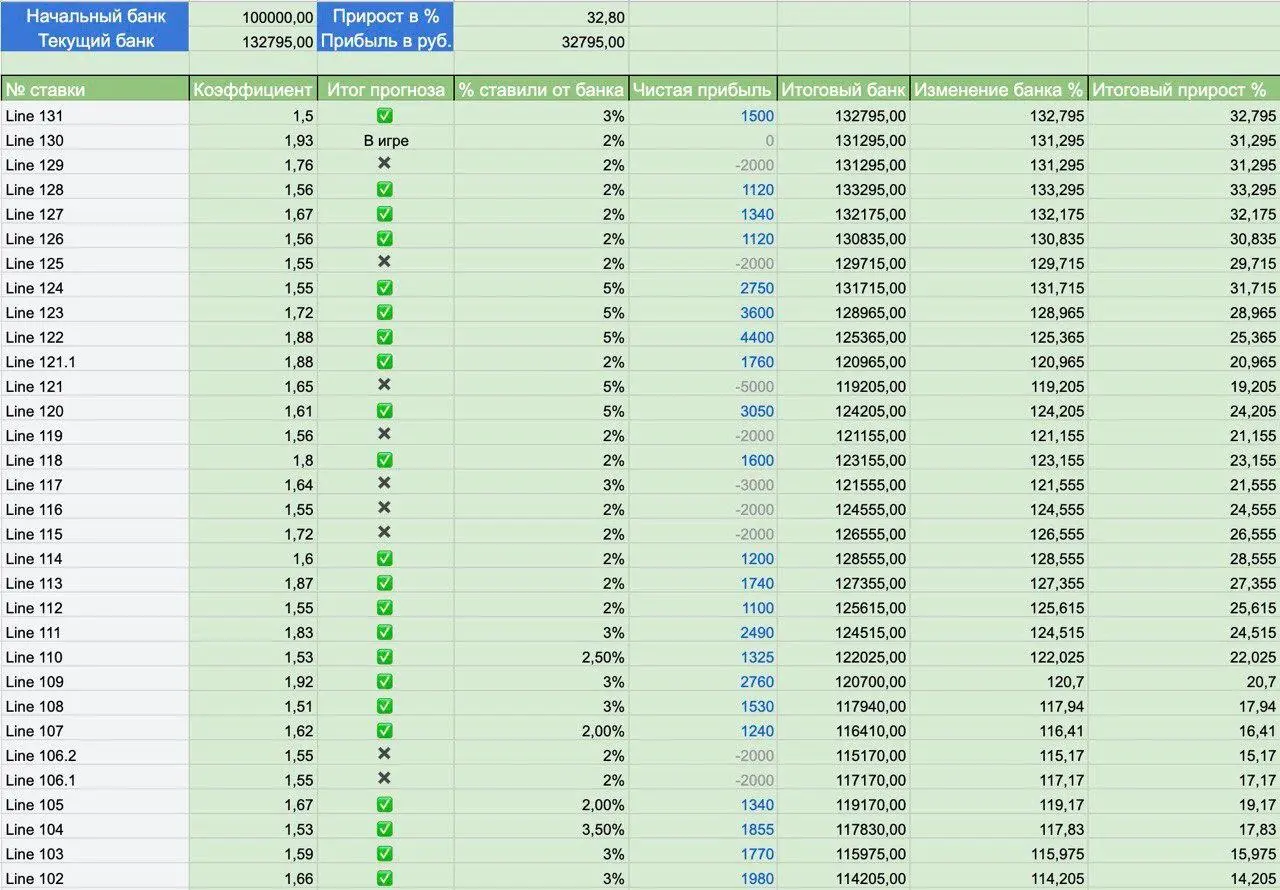Select net profit 4400 in Line 122
The width and height of the screenshot is (1280, 890).
click(757, 338)
